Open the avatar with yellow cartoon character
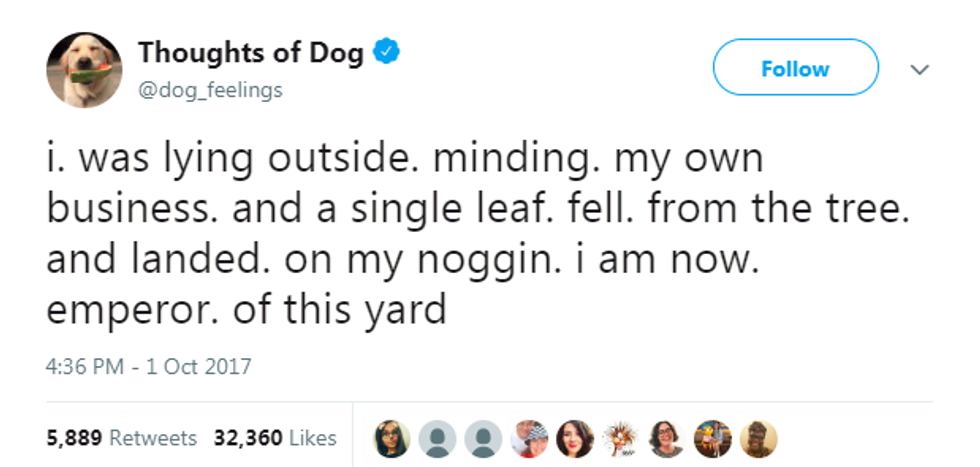Image resolution: width=980 pixels, height=467 pixels. pyautogui.click(x=713, y=438)
